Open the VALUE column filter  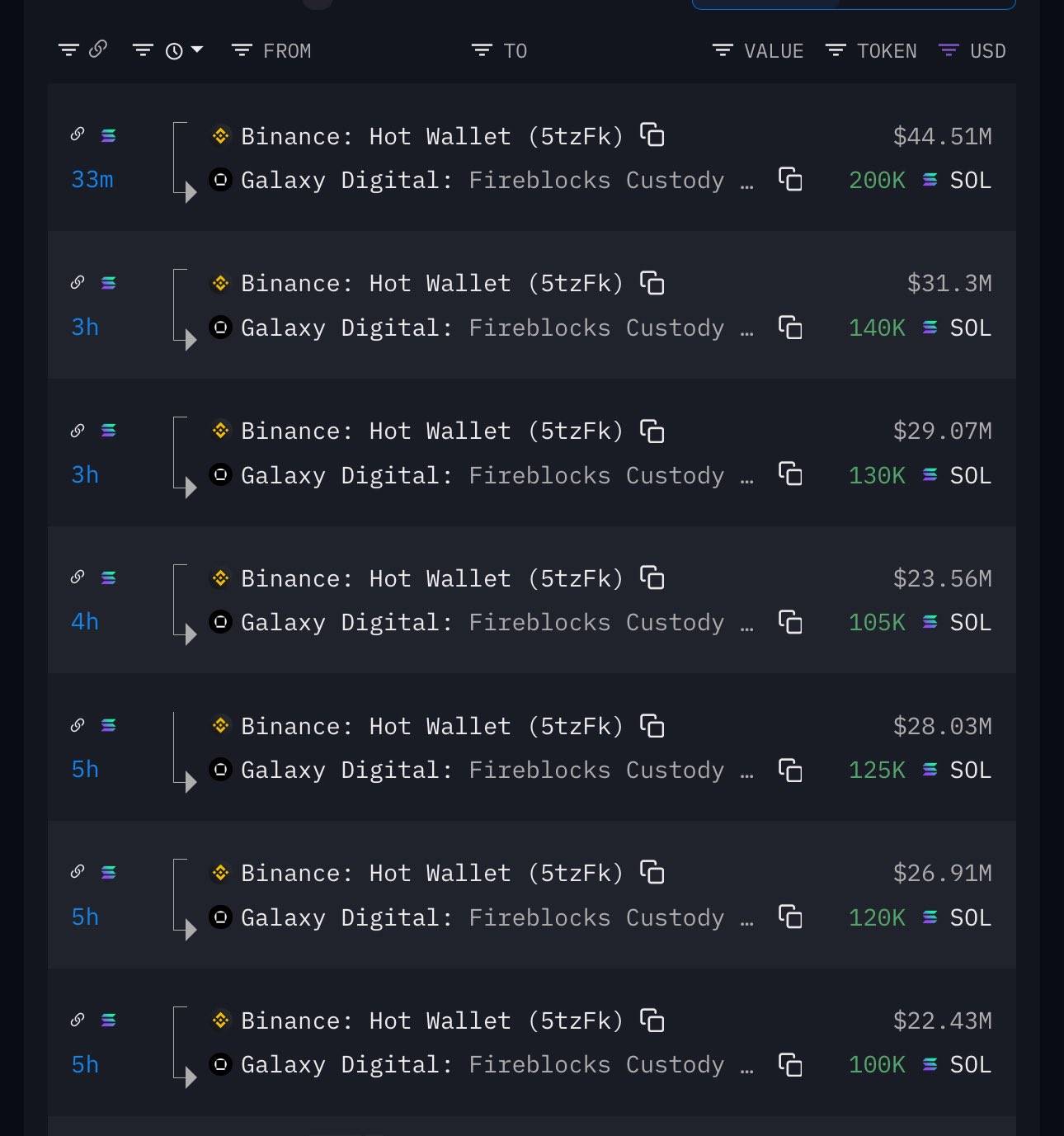point(758,51)
